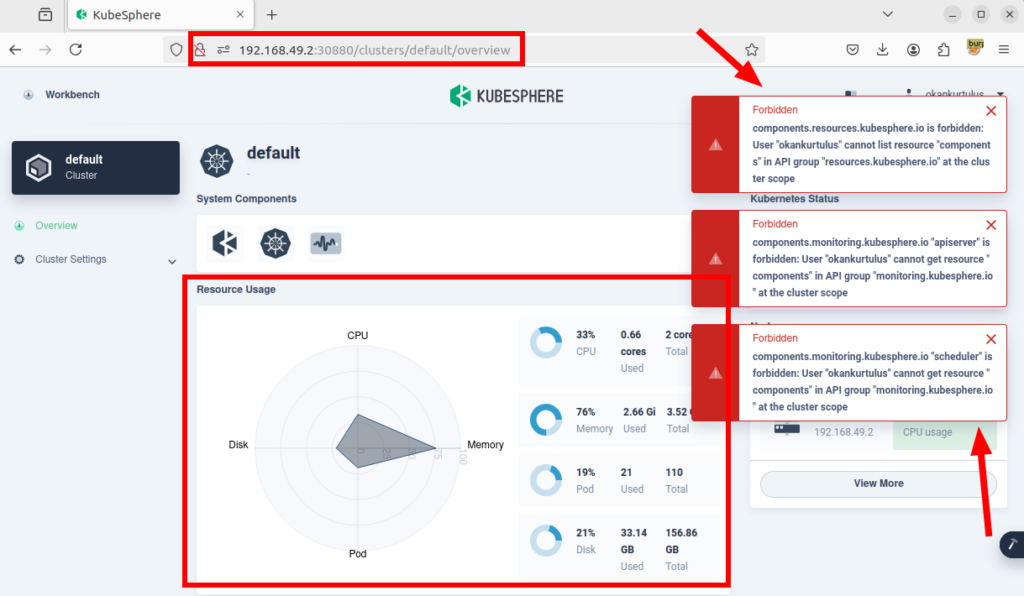This screenshot has width=1024, height=596.
Task: Click the Kubernetes Status heading
Action: (x=794, y=198)
